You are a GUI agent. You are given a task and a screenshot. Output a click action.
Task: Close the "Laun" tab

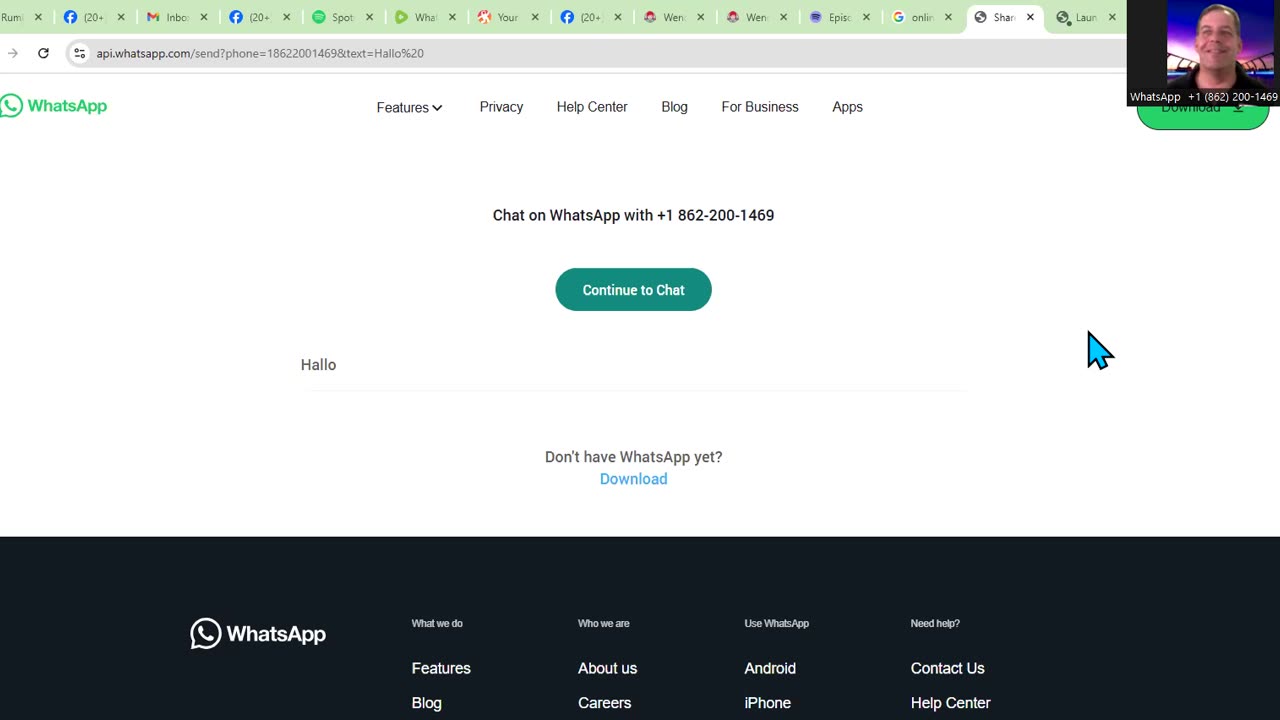[1112, 17]
